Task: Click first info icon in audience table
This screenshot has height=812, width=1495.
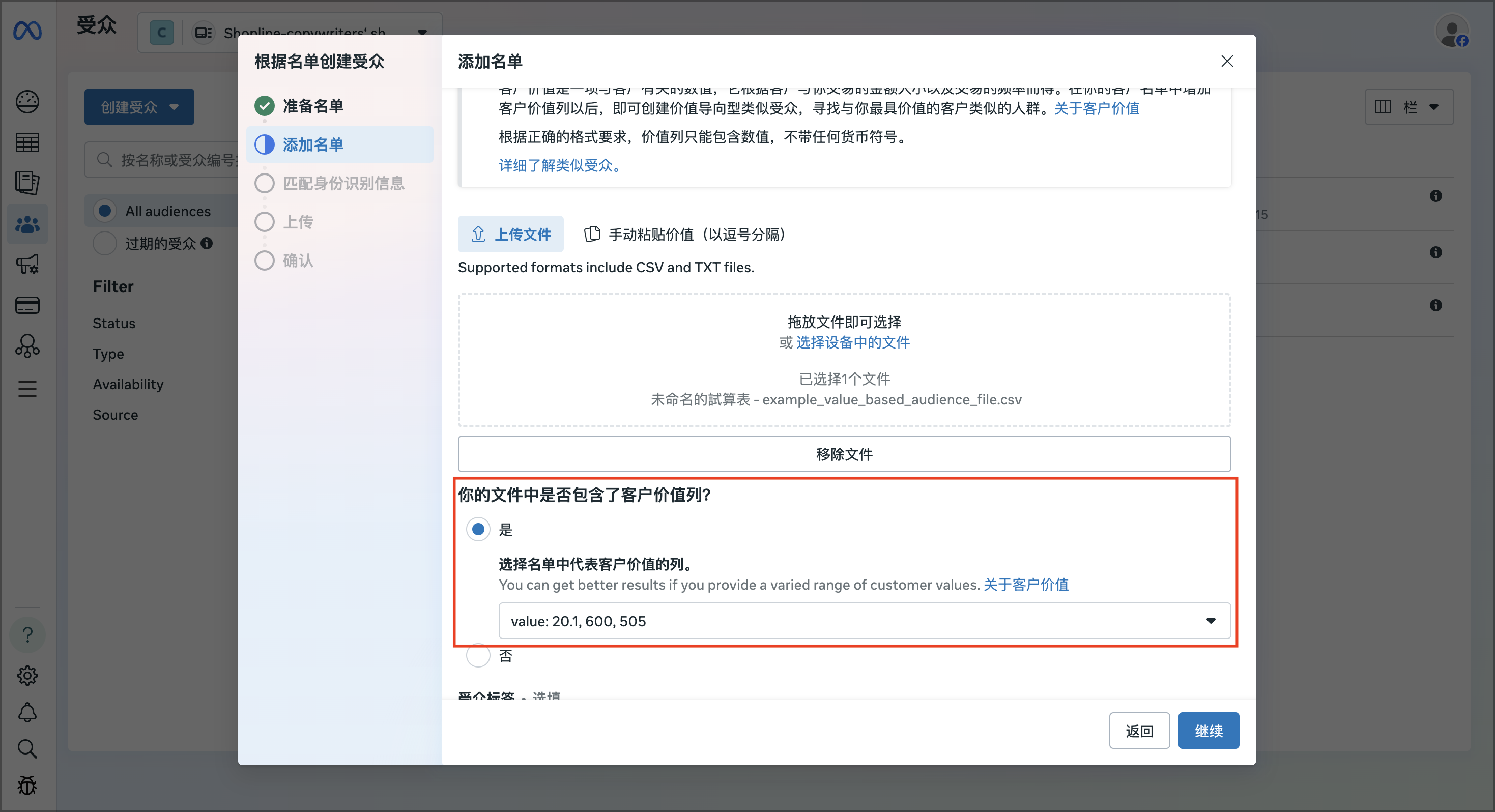Action: [1436, 196]
